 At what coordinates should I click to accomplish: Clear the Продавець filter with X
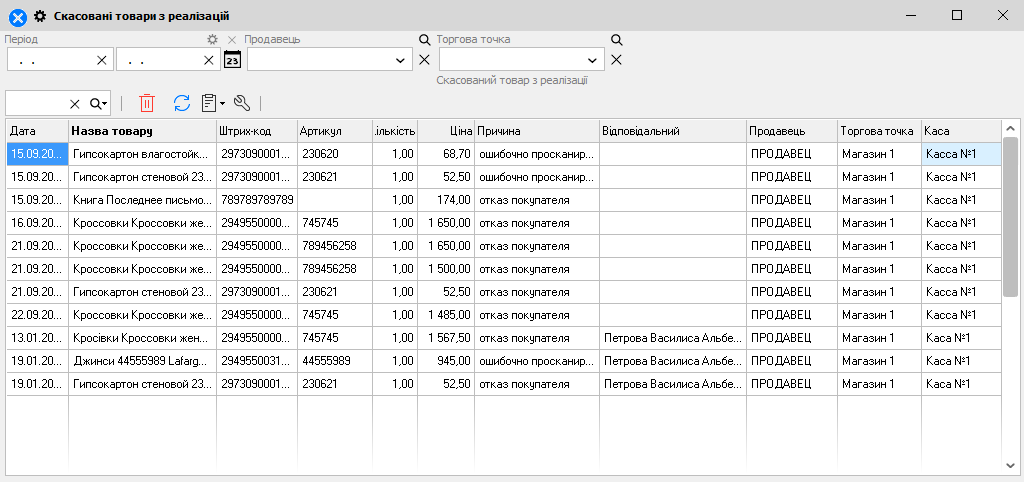click(424, 60)
